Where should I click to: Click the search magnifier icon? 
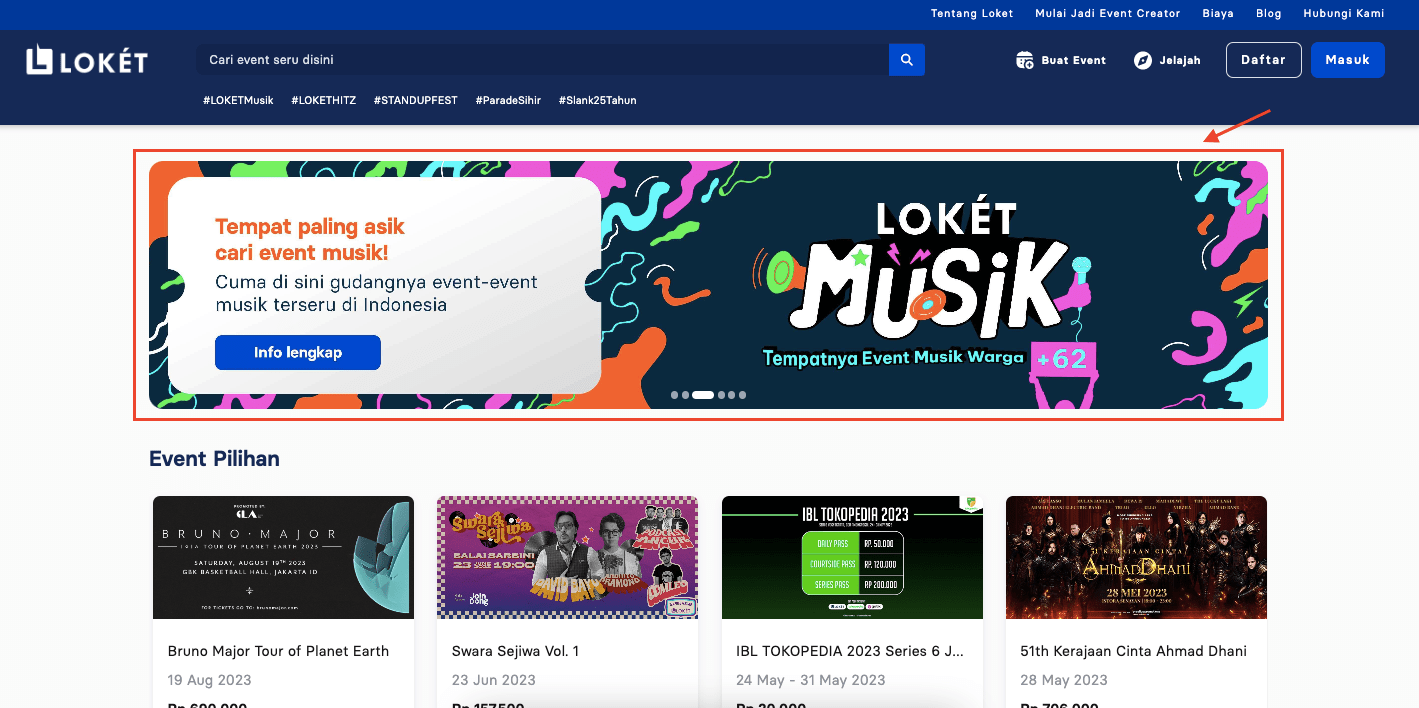point(906,59)
